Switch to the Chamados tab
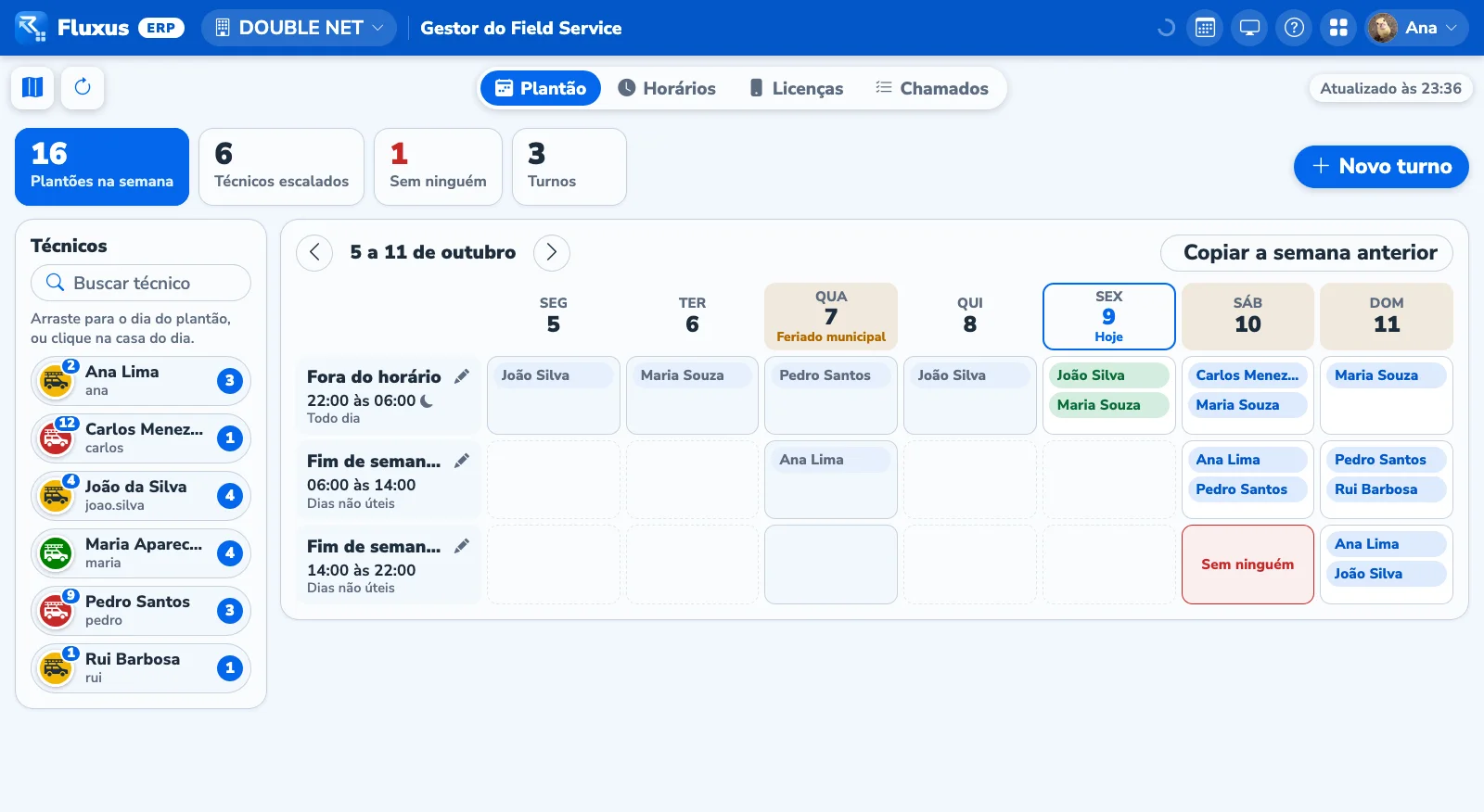1484x812 pixels. coord(932,88)
